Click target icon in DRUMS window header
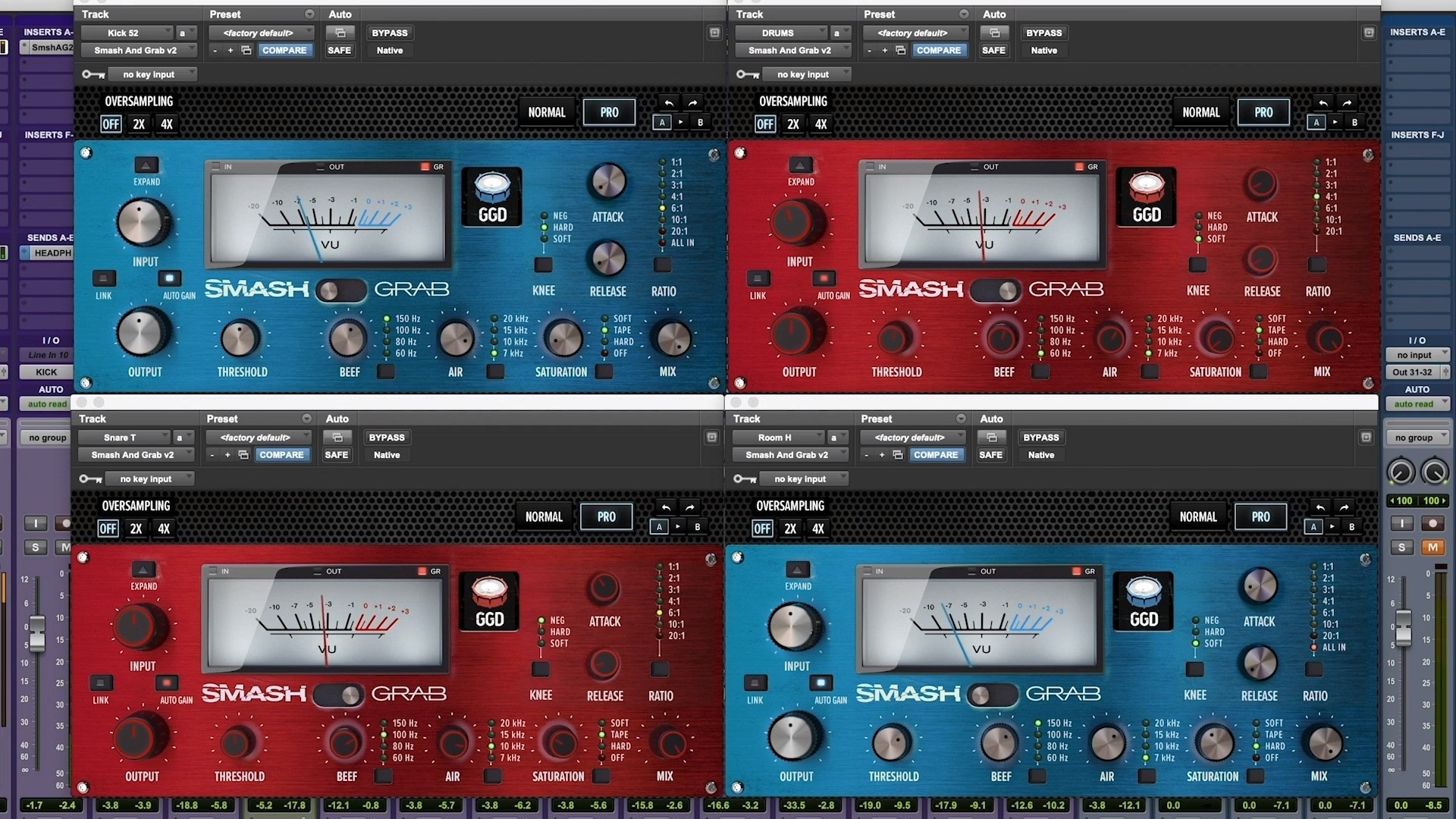Viewport: 1456px width, 819px height. click(x=1369, y=33)
